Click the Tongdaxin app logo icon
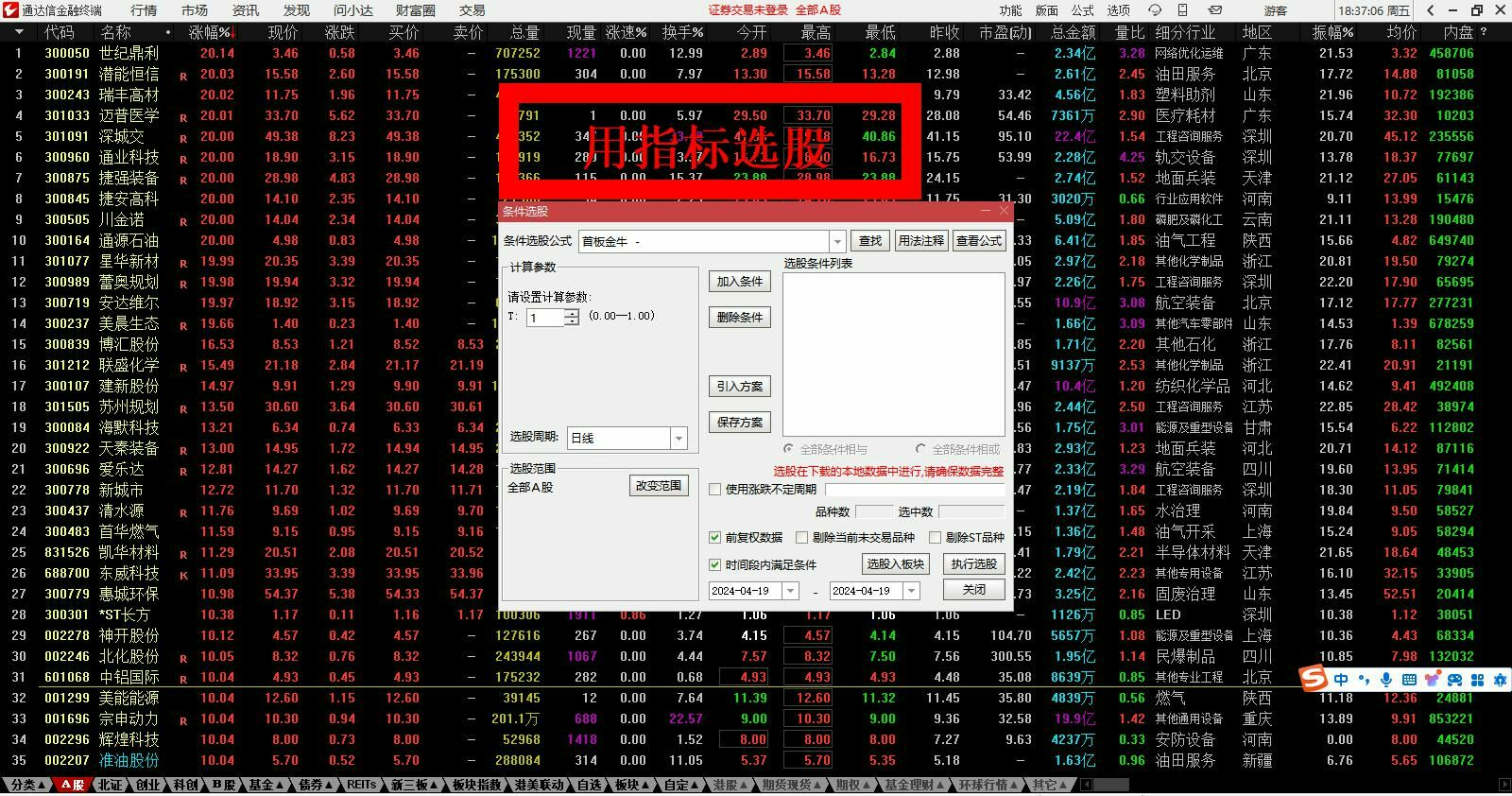 click(x=10, y=10)
